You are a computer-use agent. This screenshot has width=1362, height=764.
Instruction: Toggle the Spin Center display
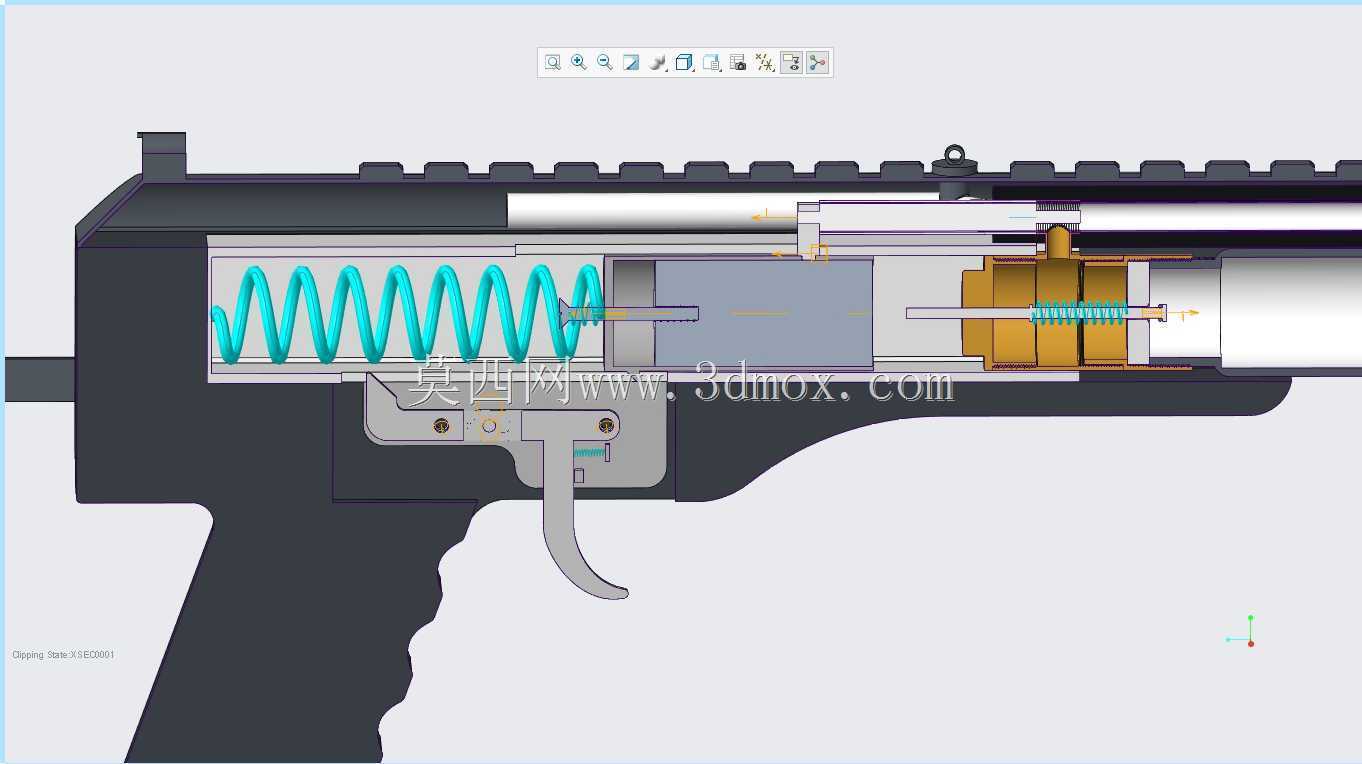coord(818,62)
